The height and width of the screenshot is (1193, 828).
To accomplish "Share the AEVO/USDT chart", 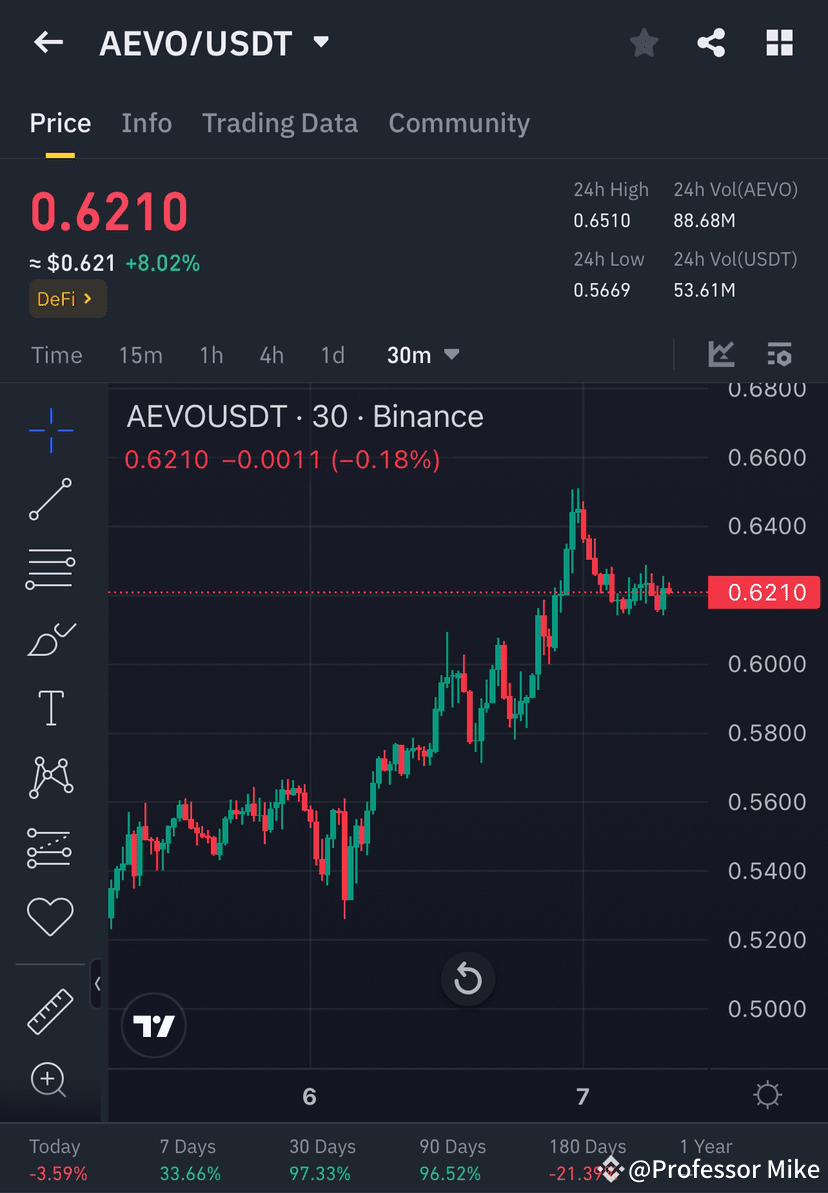I will [711, 42].
